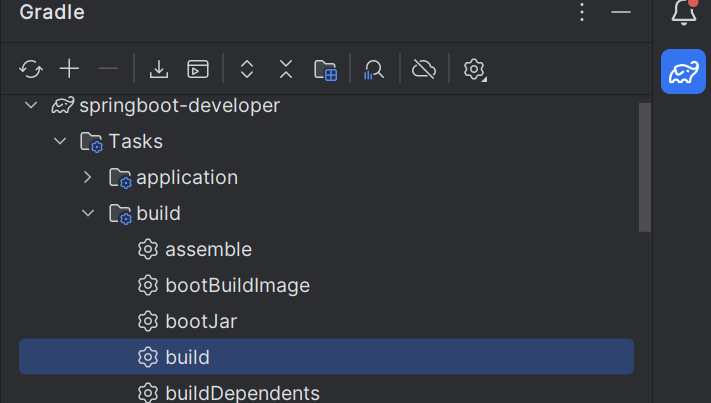
Task: Select the bootBuildImage task
Action: tap(326, 285)
